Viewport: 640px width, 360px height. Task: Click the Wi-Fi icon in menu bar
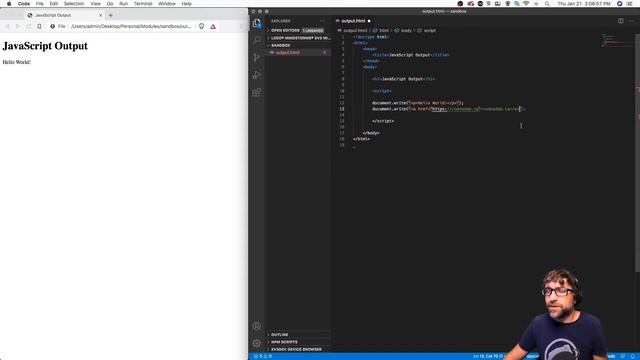(526, 4)
